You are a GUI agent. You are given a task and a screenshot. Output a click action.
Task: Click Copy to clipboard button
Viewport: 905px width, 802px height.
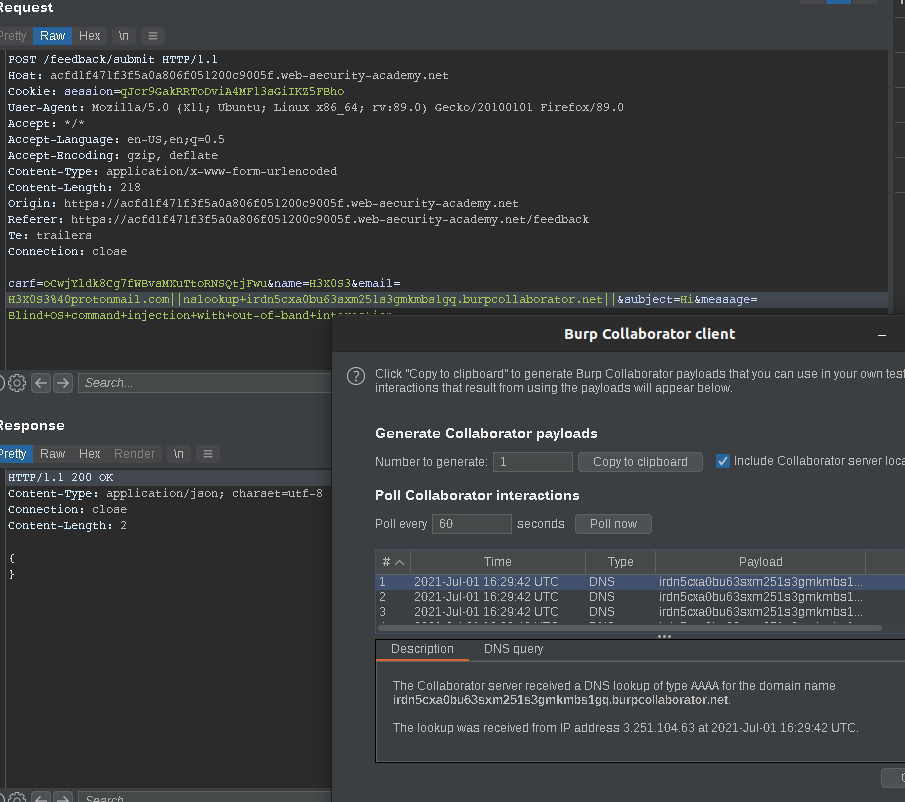640,462
